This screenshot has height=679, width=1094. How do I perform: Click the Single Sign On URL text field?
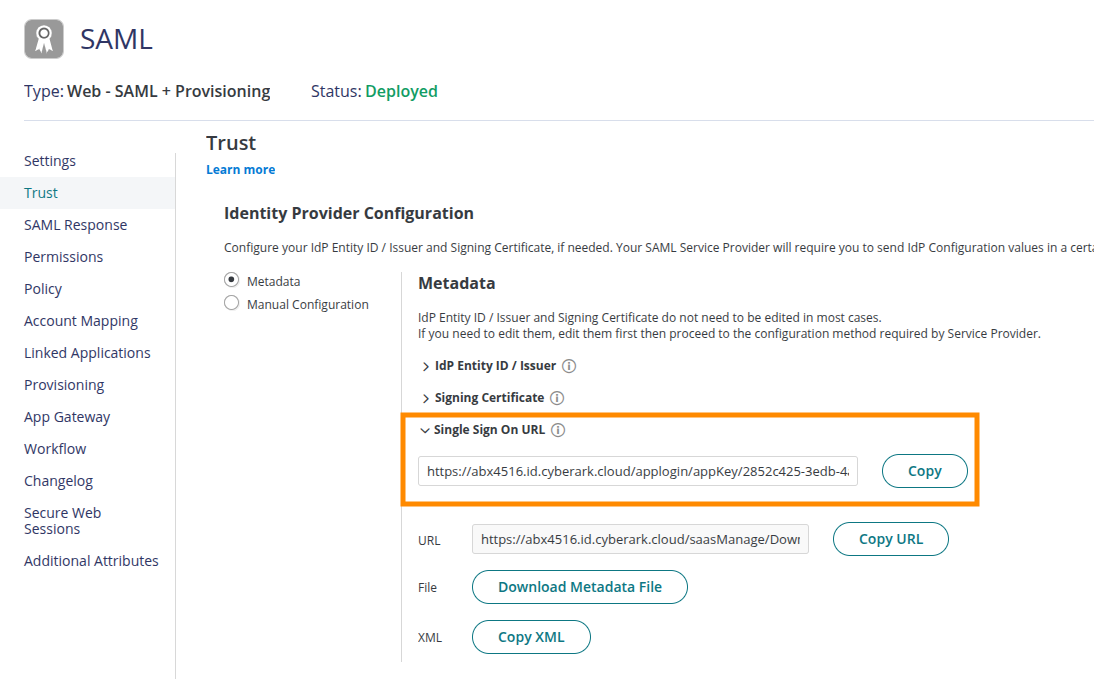point(638,471)
